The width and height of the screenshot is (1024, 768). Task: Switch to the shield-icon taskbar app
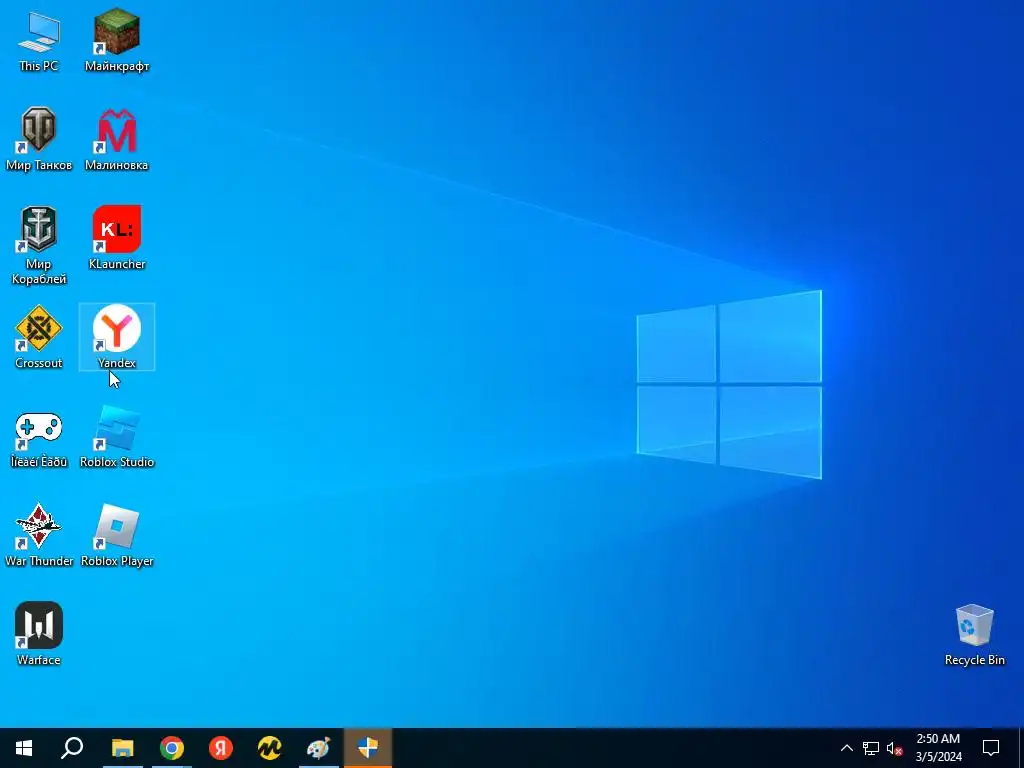click(x=368, y=748)
